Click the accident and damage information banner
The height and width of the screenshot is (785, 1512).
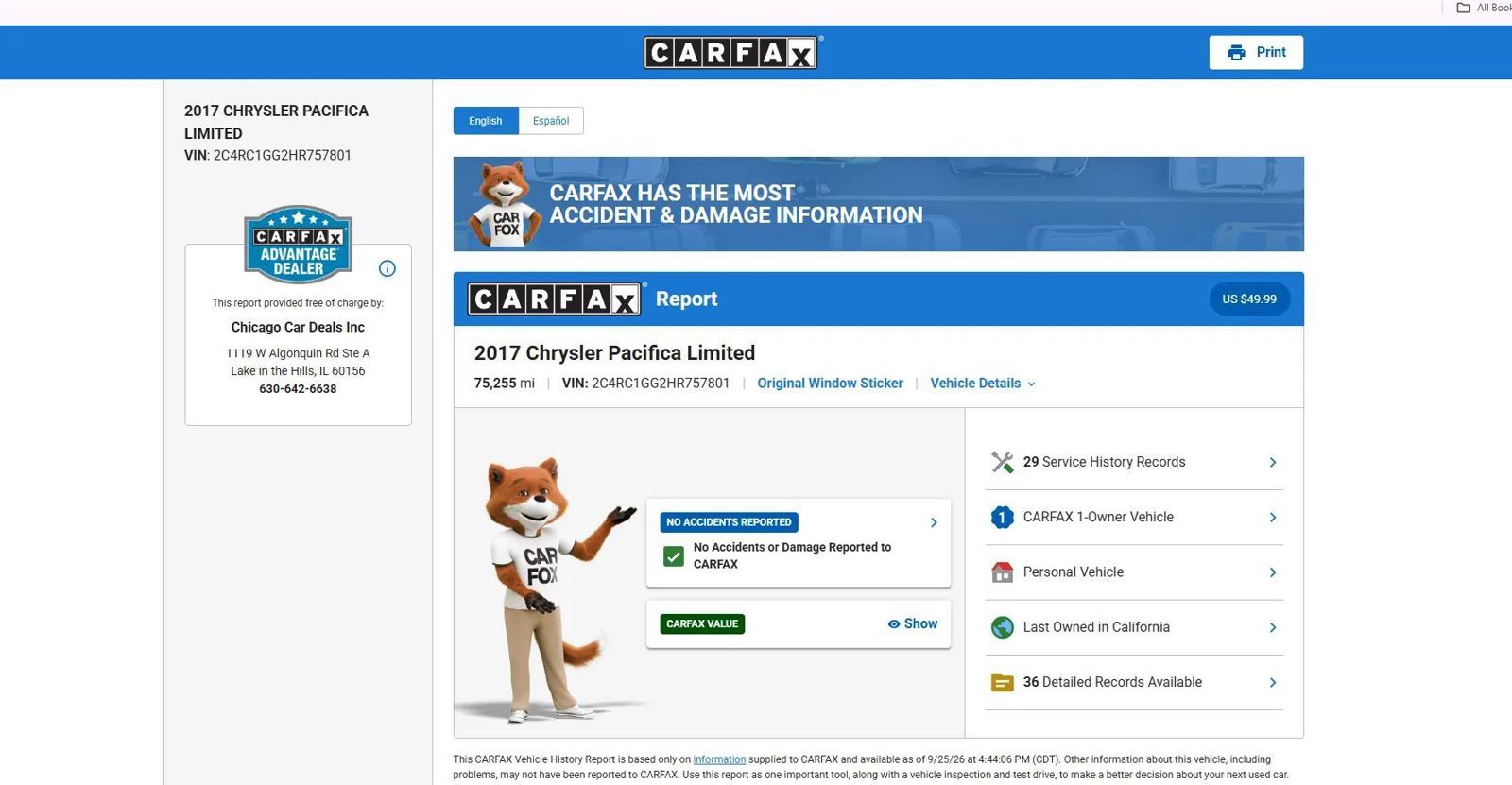(x=878, y=204)
